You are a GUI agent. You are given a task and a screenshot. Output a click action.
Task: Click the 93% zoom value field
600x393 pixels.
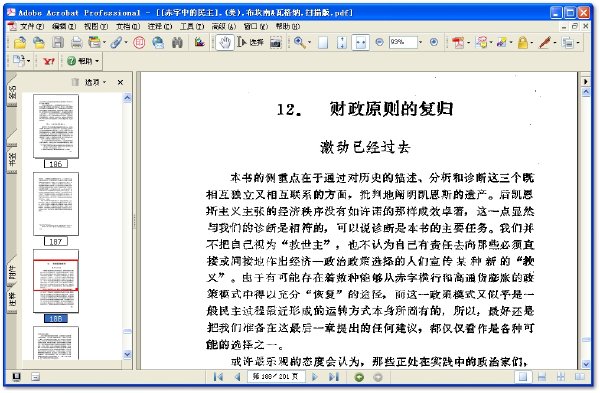click(402, 42)
